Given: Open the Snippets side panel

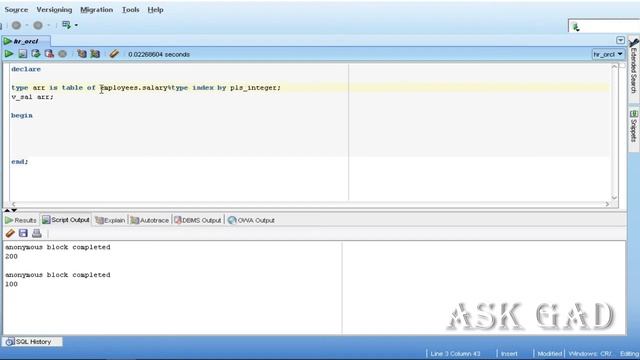Looking at the screenshot, I should (x=633, y=127).
